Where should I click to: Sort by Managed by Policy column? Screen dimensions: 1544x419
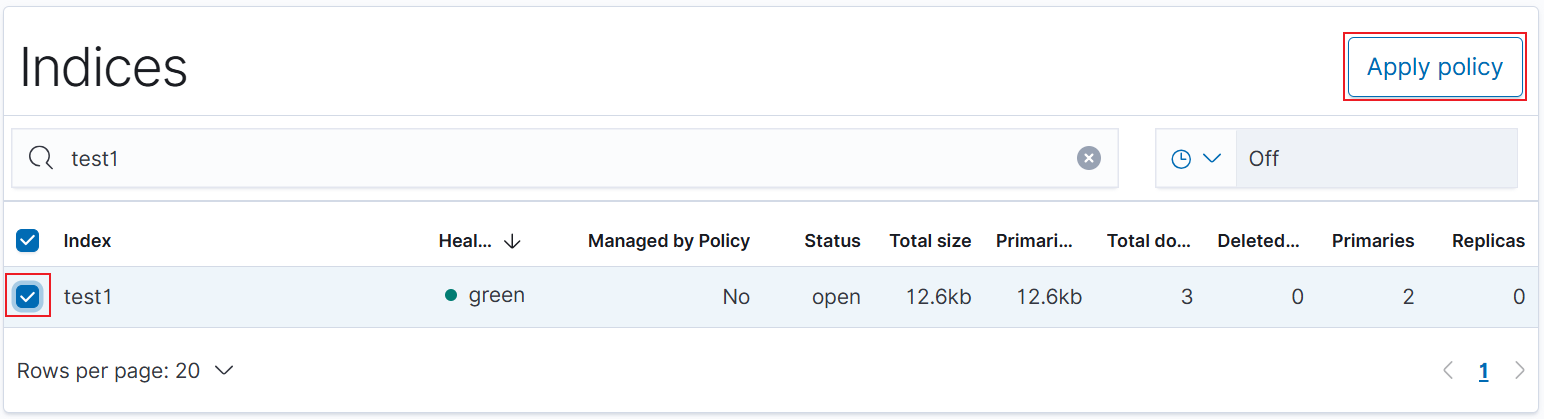(x=669, y=241)
